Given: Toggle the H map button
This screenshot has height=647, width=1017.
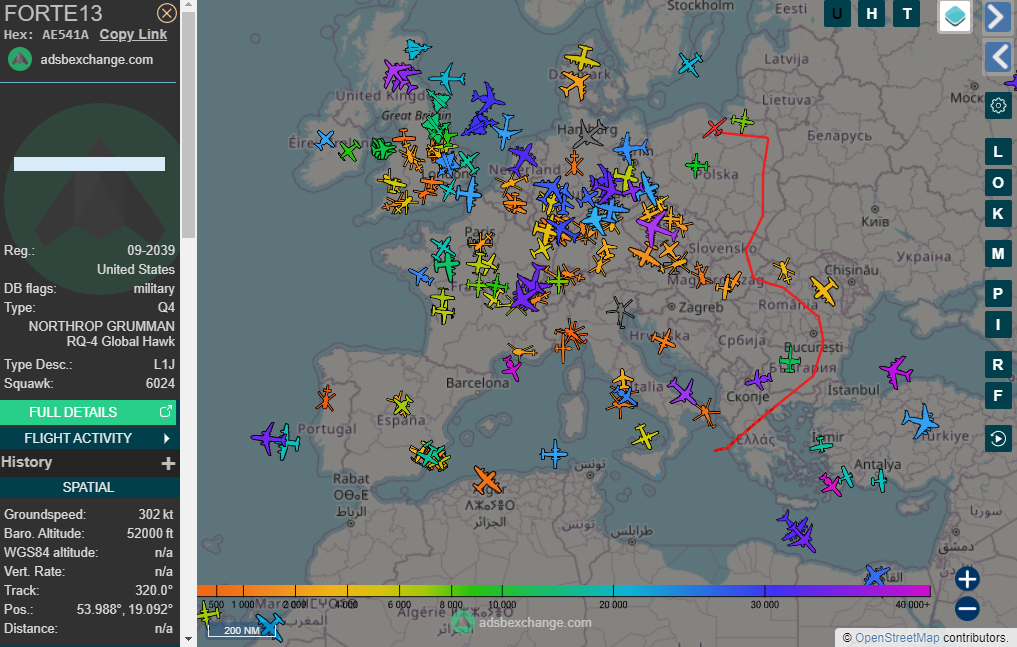Looking at the screenshot, I should click(x=872, y=14).
